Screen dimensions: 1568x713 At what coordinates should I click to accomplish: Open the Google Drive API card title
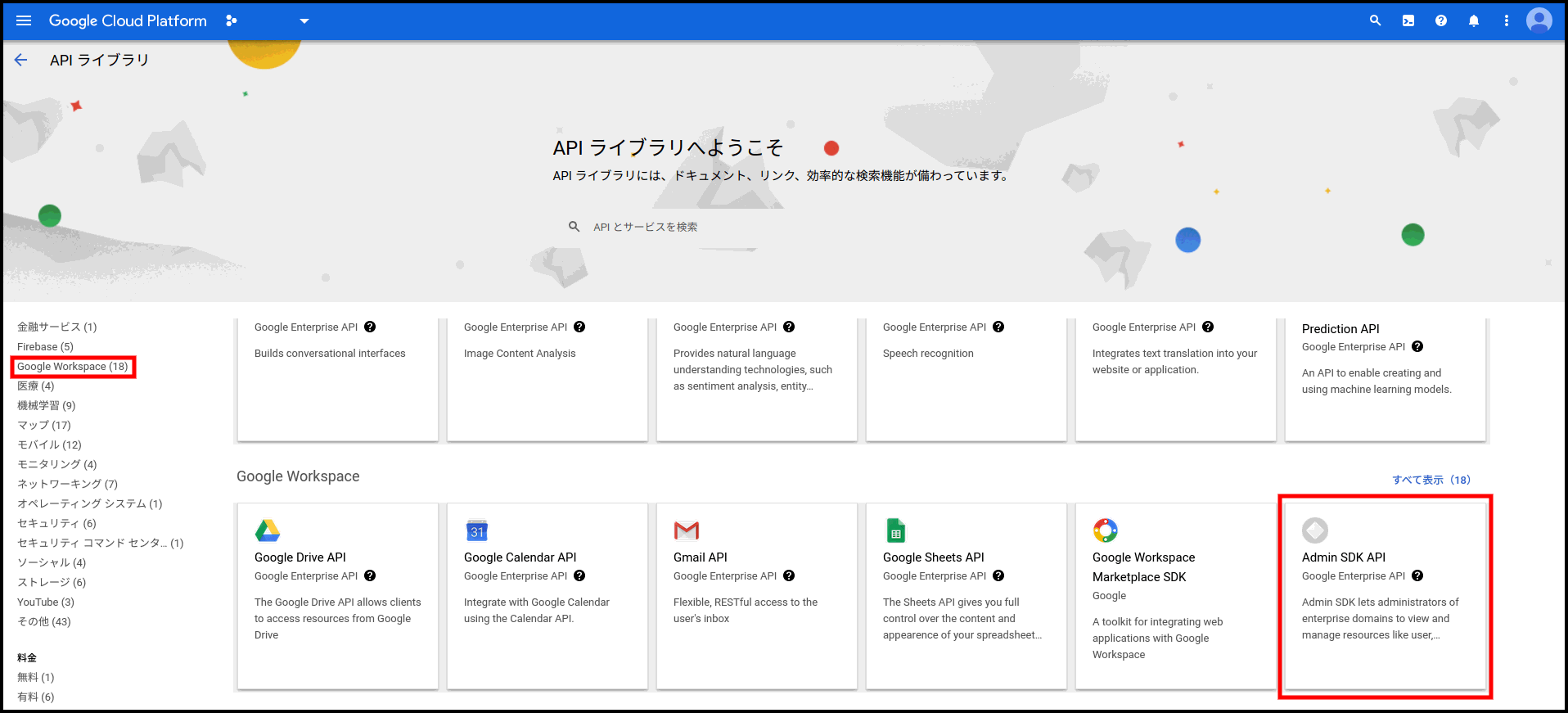(x=300, y=557)
